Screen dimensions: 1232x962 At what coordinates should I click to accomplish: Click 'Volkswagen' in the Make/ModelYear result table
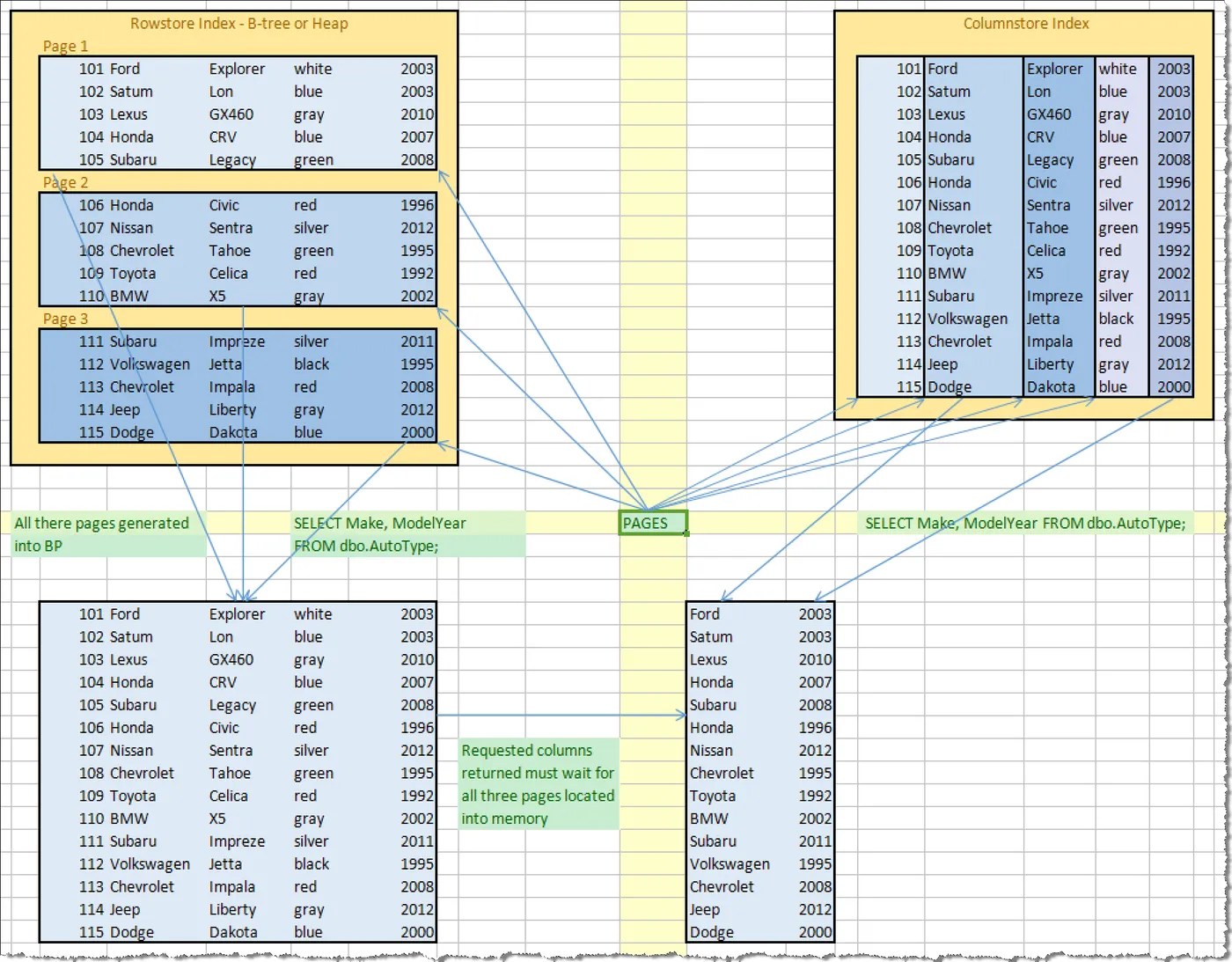pos(730,864)
